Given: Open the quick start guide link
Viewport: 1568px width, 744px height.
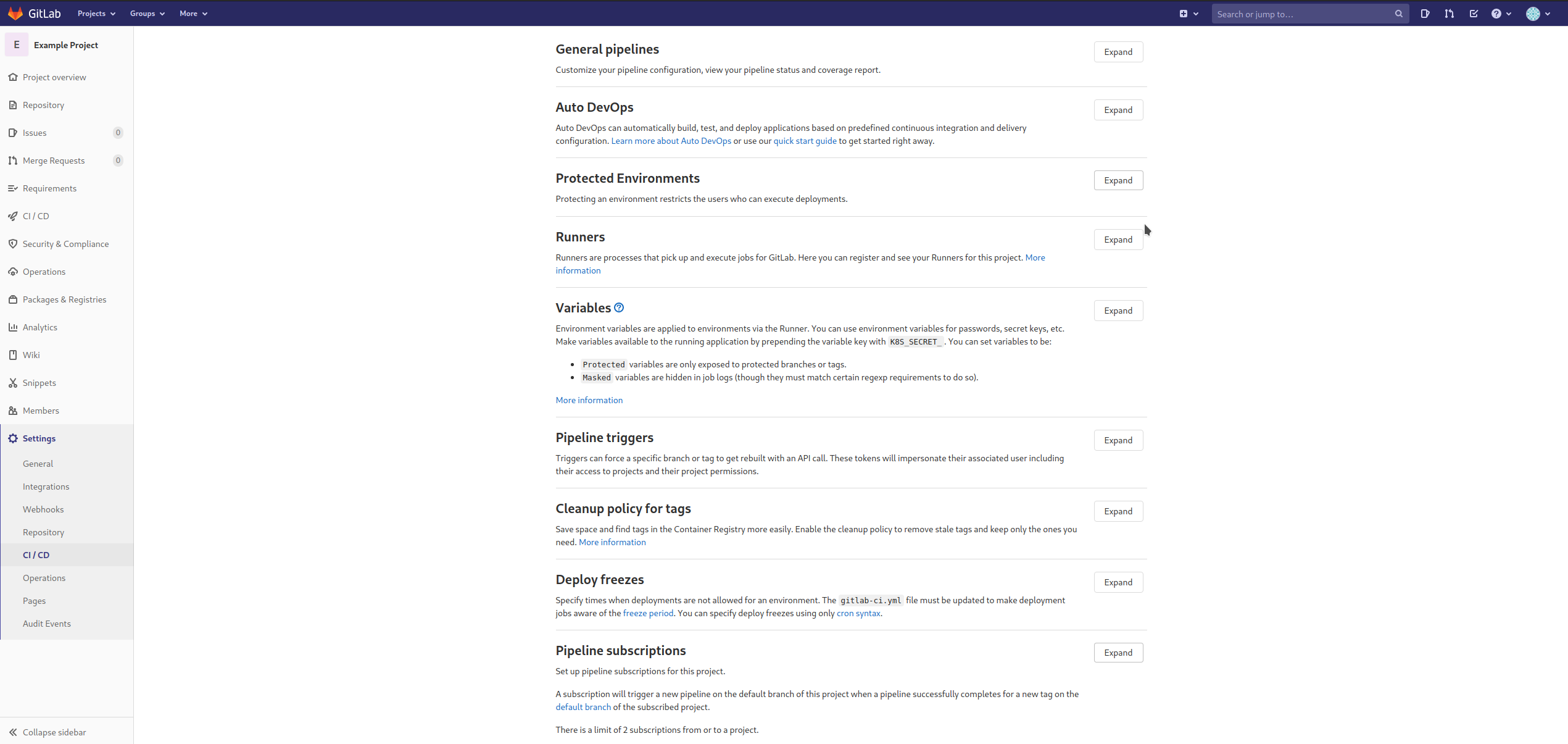Looking at the screenshot, I should (805, 141).
